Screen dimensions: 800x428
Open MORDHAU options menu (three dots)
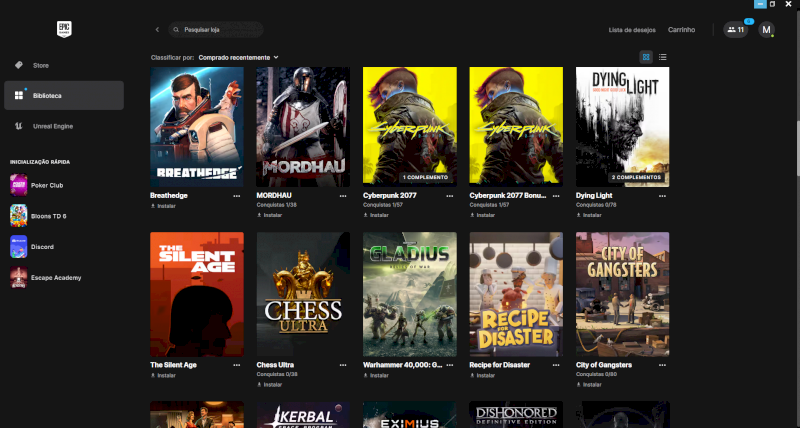coord(343,196)
